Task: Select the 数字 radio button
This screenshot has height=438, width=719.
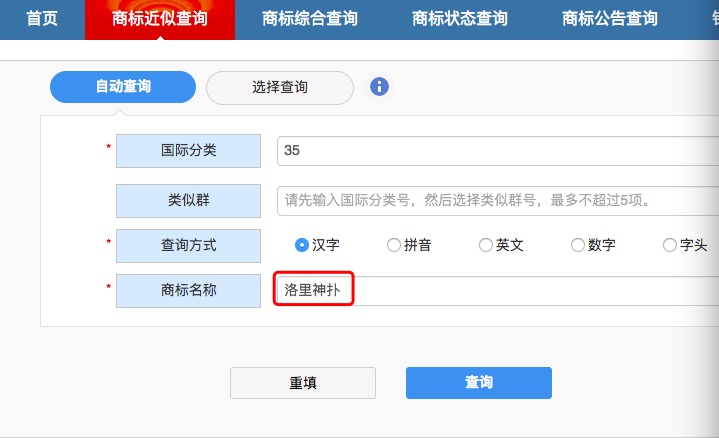Action: tap(577, 245)
